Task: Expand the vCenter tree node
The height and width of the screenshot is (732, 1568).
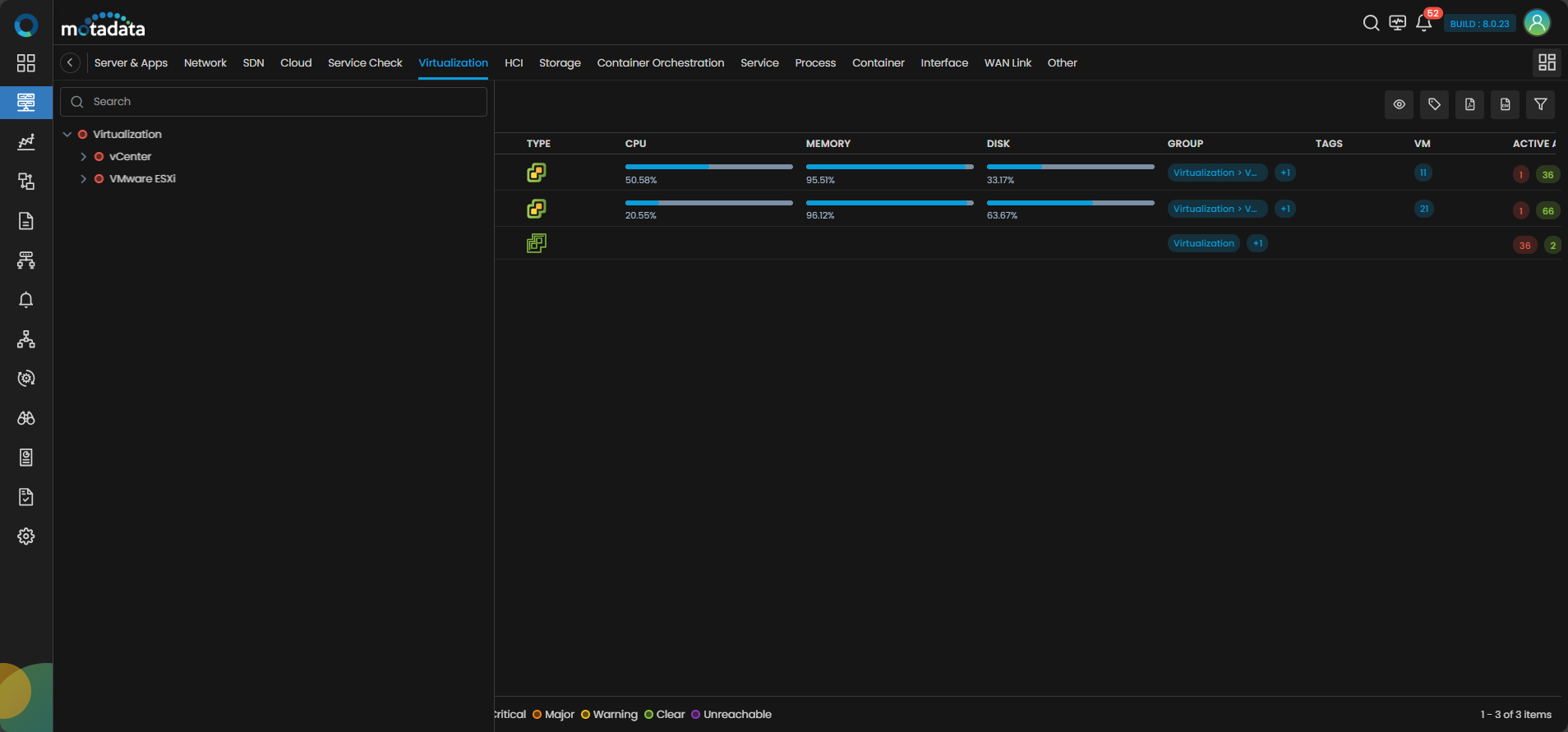Action: pyautogui.click(x=84, y=156)
